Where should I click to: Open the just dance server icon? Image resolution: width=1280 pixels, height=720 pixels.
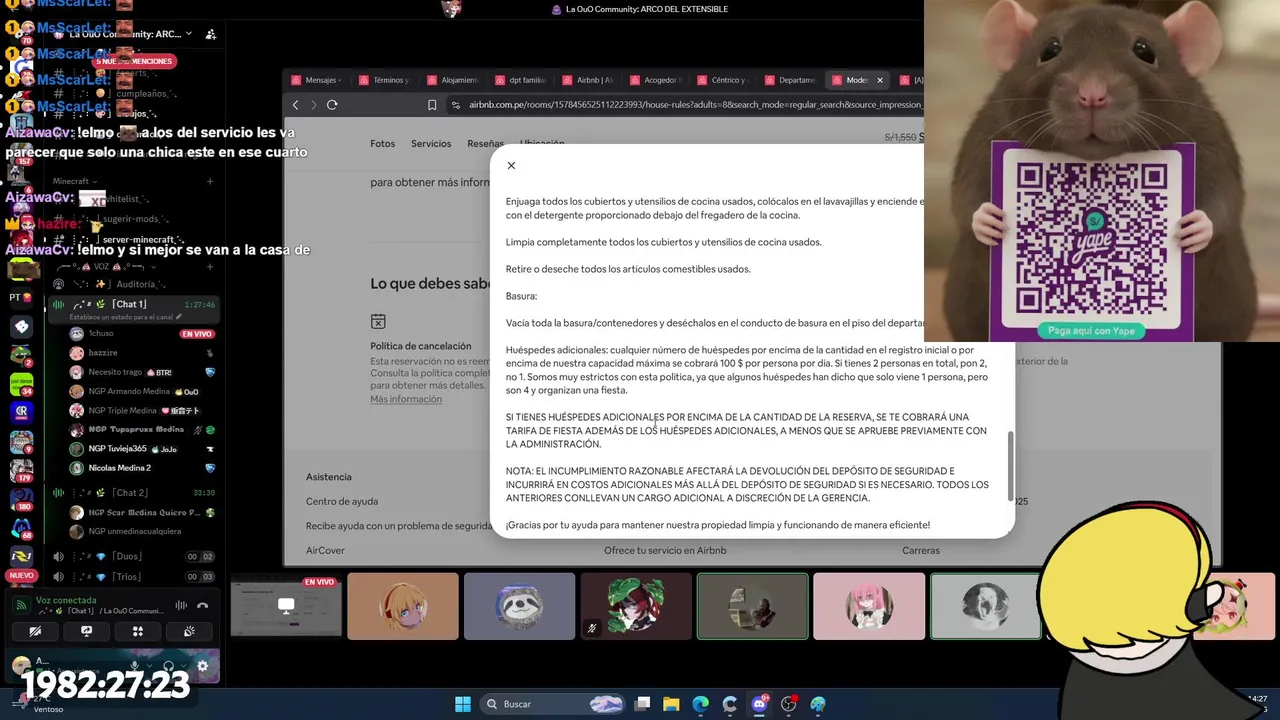(21, 384)
